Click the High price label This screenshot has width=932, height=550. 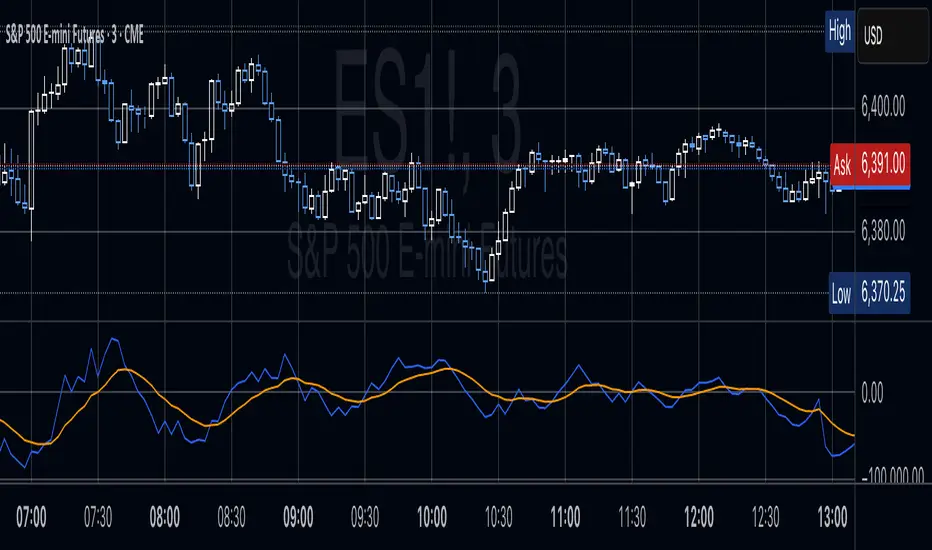[840, 31]
